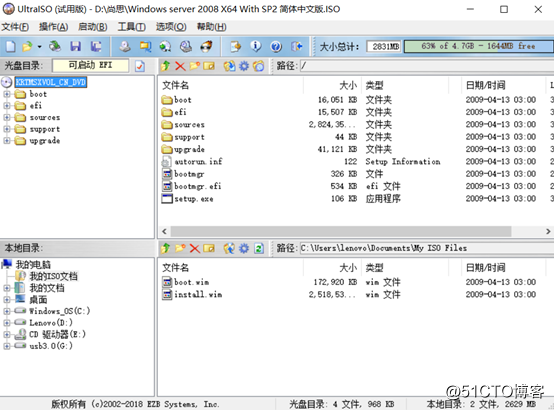The height and width of the screenshot is (410, 554).
Task: Expand the efi folder in disc tree
Action: click(x=7, y=106)
